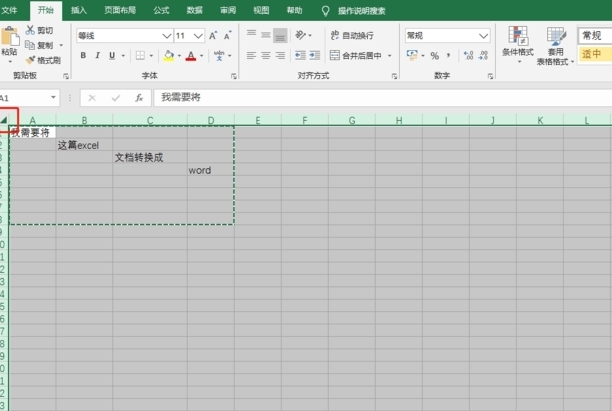Click the formula bar text field

[x=383, y=98]
